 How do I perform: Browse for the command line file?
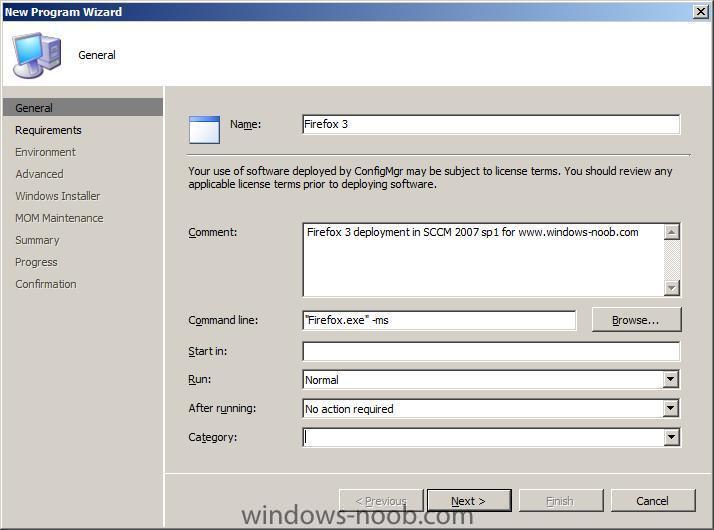pos(636,320)
